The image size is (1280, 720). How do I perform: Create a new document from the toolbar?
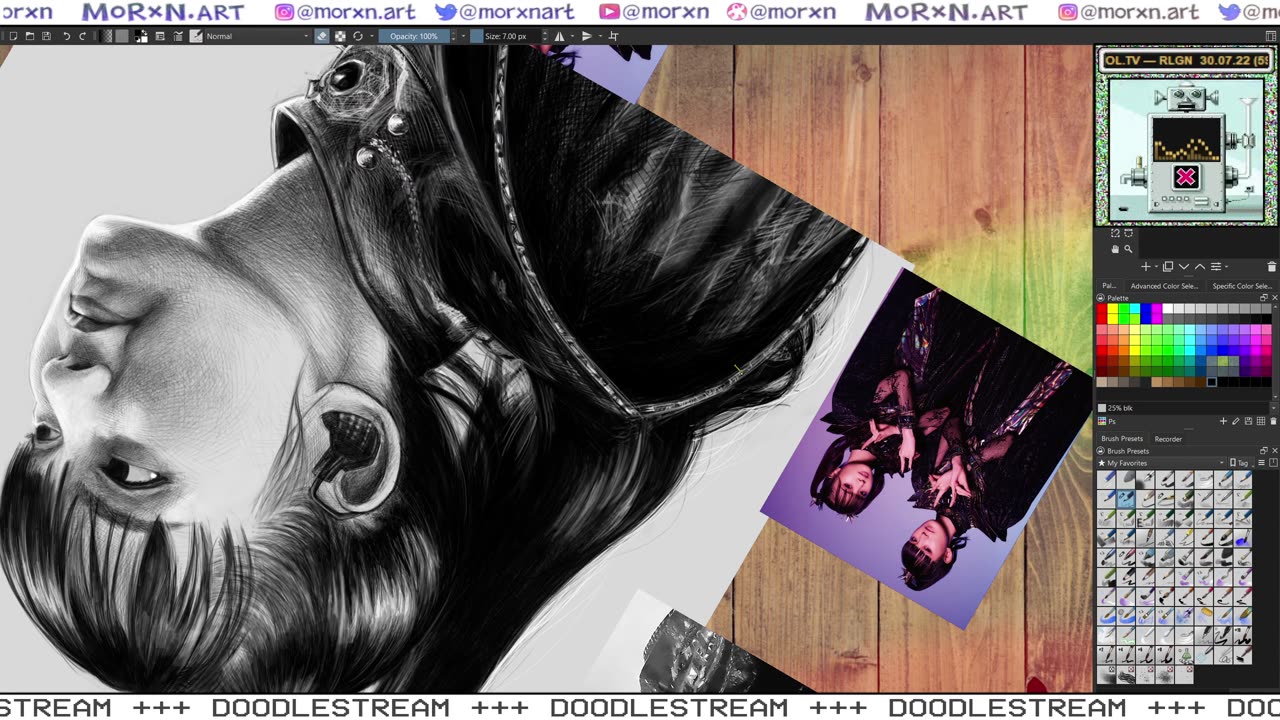[13, 36]
